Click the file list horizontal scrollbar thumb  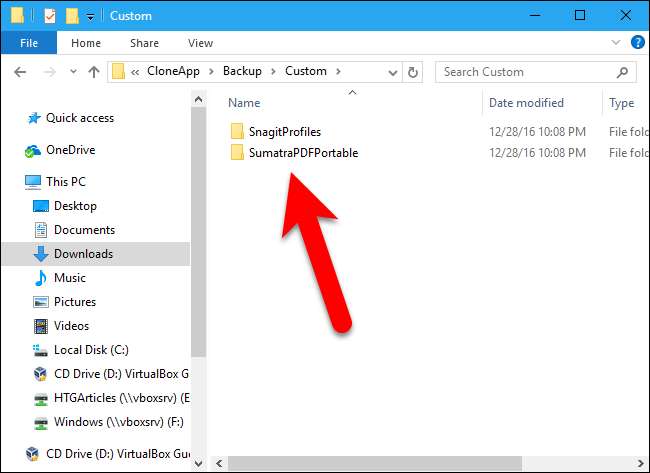coord(375,463)
